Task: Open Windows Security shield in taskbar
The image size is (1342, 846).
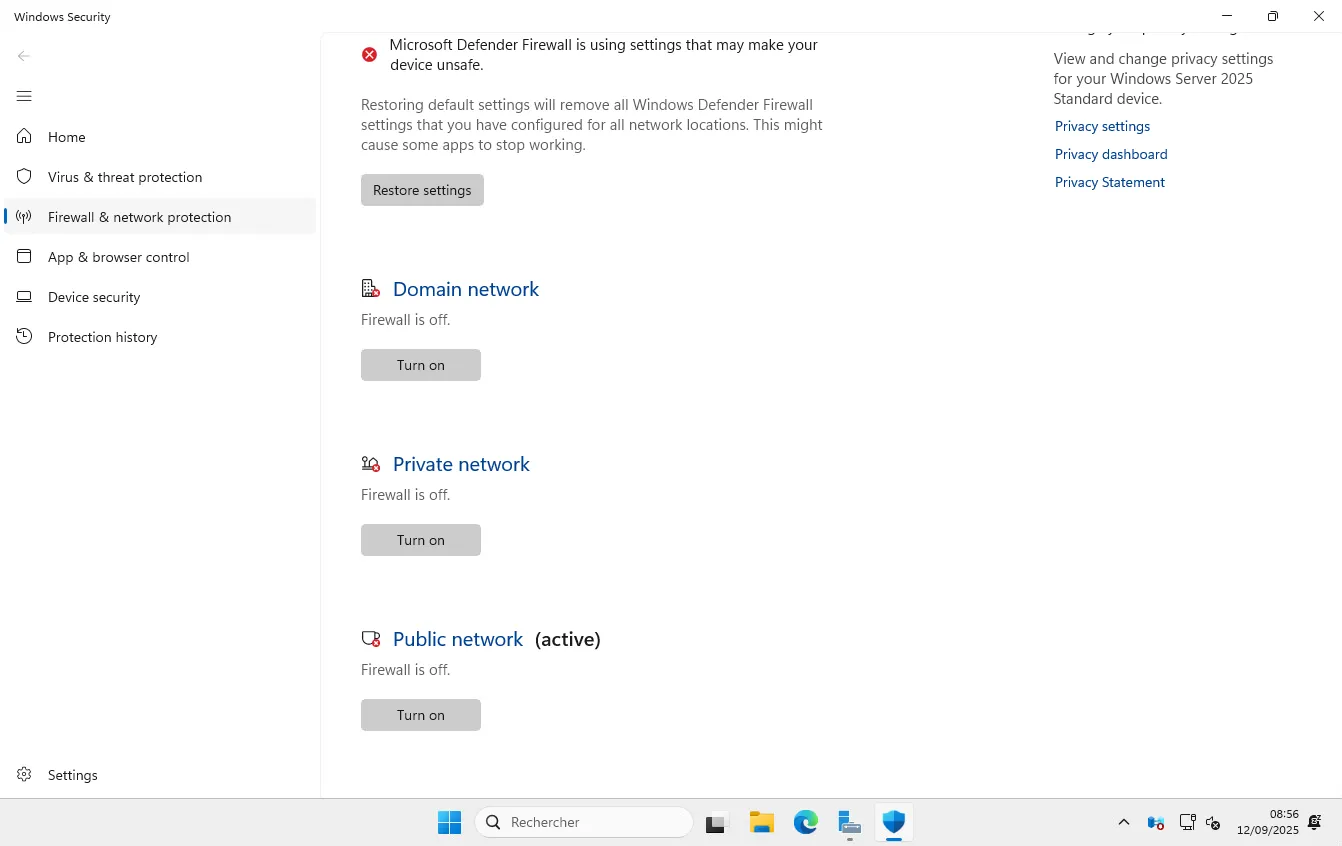Action: [x=893, y=822]
